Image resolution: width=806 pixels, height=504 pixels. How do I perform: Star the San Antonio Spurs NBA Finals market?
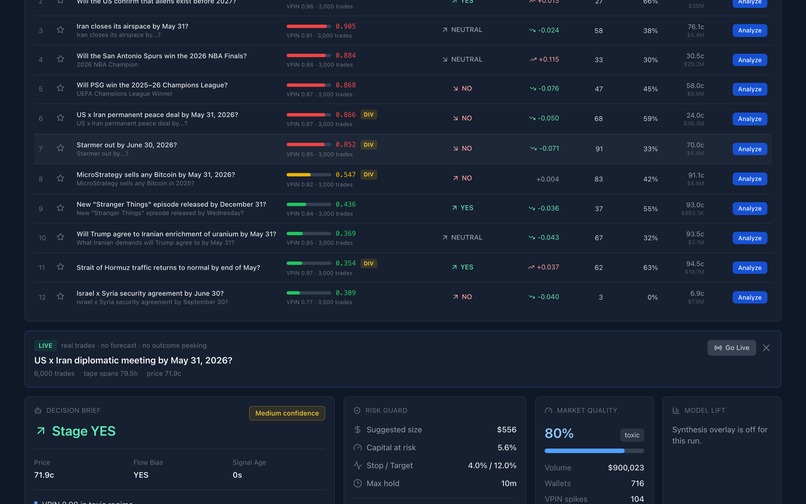tap(61, 59)
